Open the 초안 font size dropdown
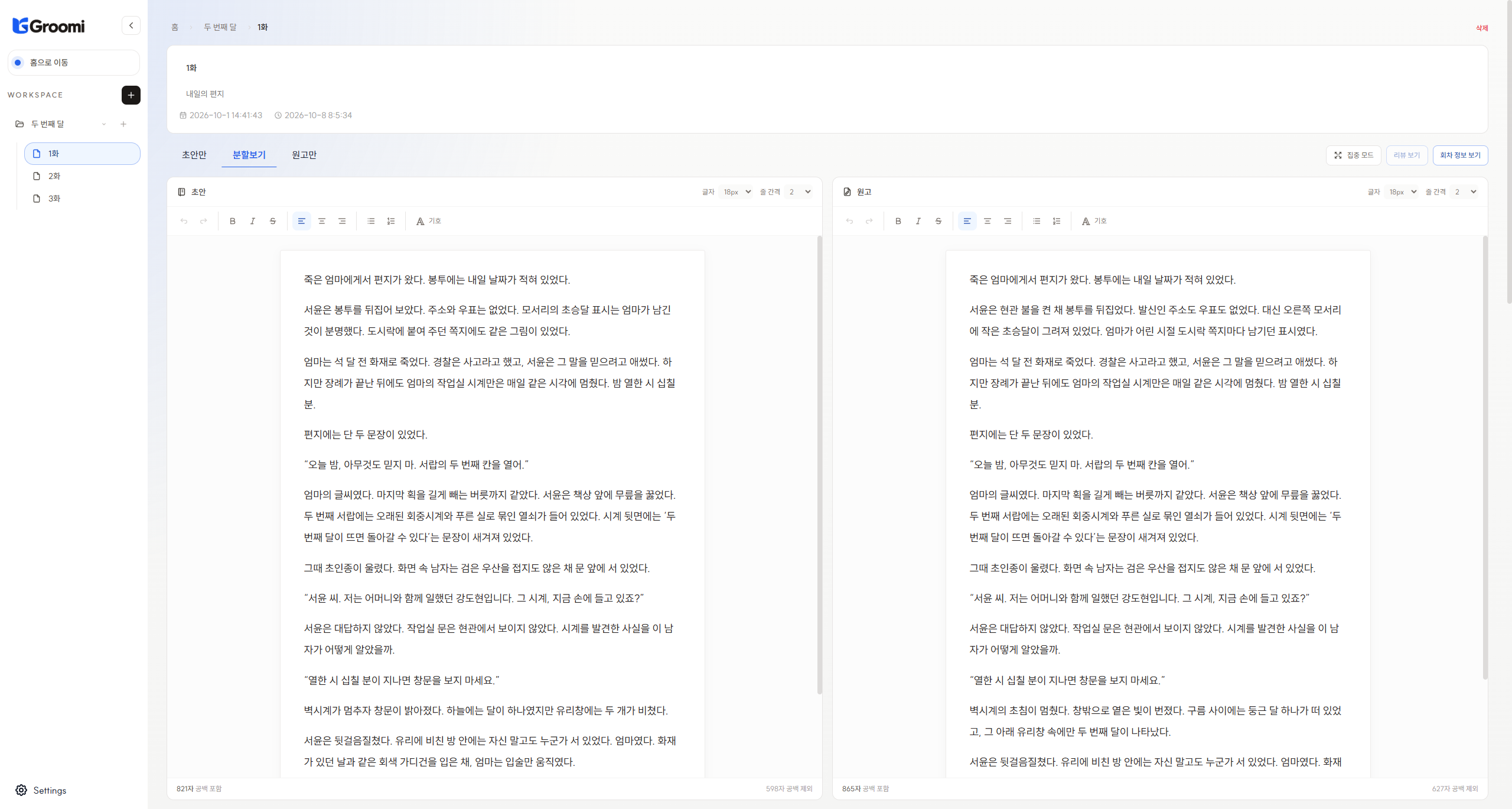 click(737, 192)
